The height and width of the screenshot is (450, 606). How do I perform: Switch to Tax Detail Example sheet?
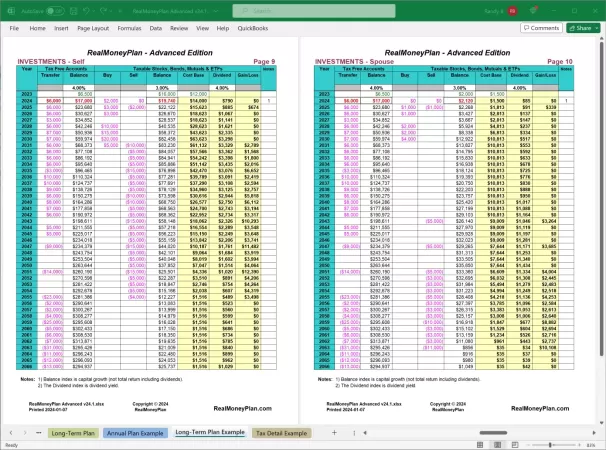pos(281,432)
